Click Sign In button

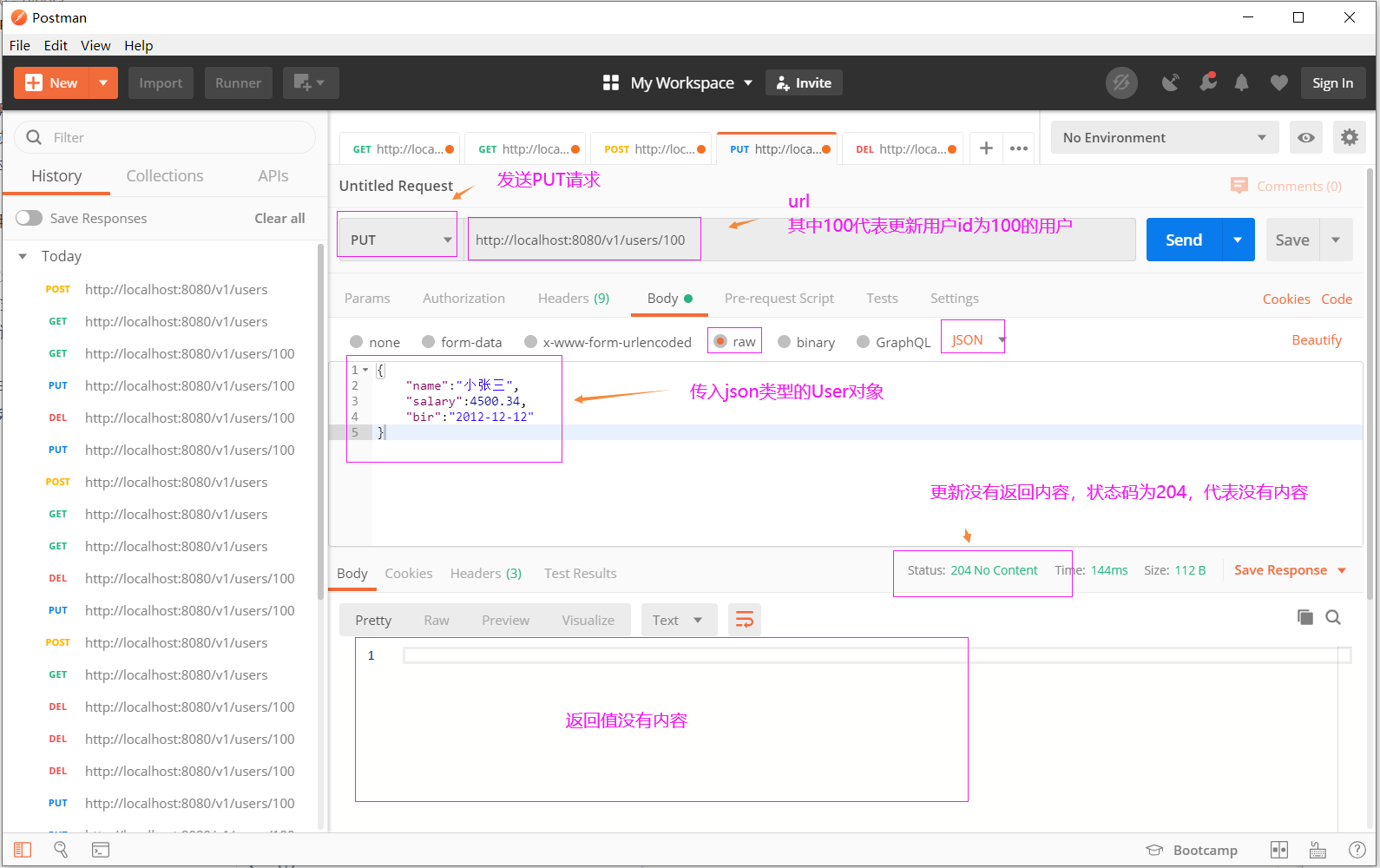(x=1333, y=82)
